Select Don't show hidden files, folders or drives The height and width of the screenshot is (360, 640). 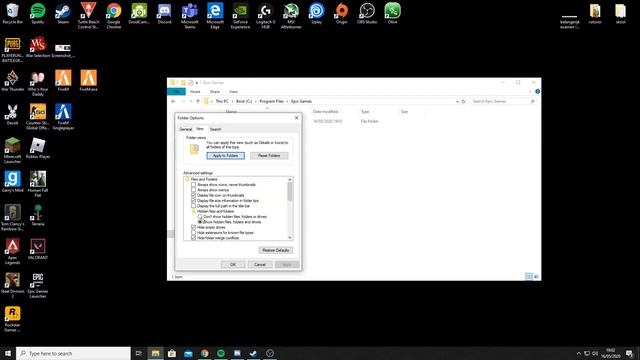[x=200, y=217]
